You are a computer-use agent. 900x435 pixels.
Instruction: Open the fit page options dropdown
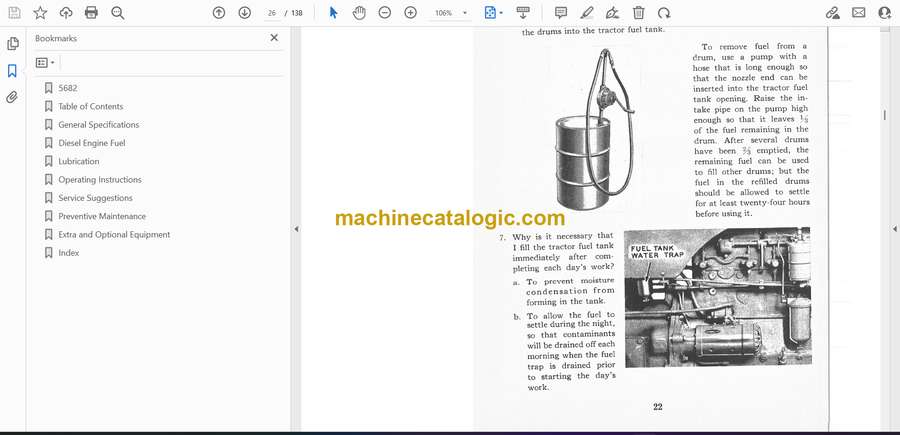493,13
